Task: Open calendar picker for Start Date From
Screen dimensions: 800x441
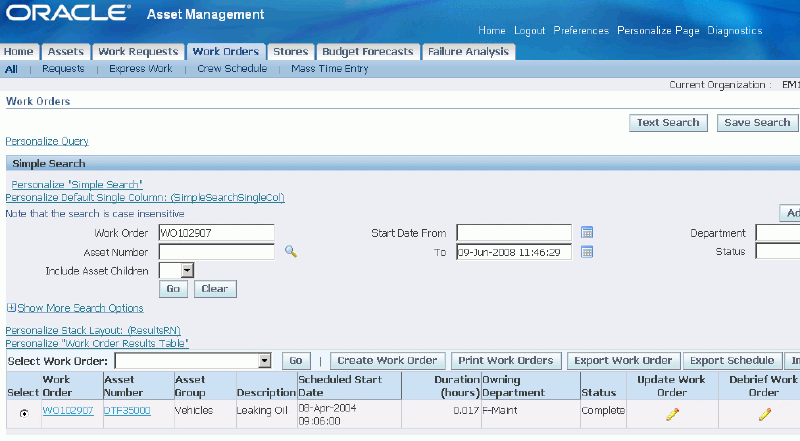Action: [x=587, y=233]
